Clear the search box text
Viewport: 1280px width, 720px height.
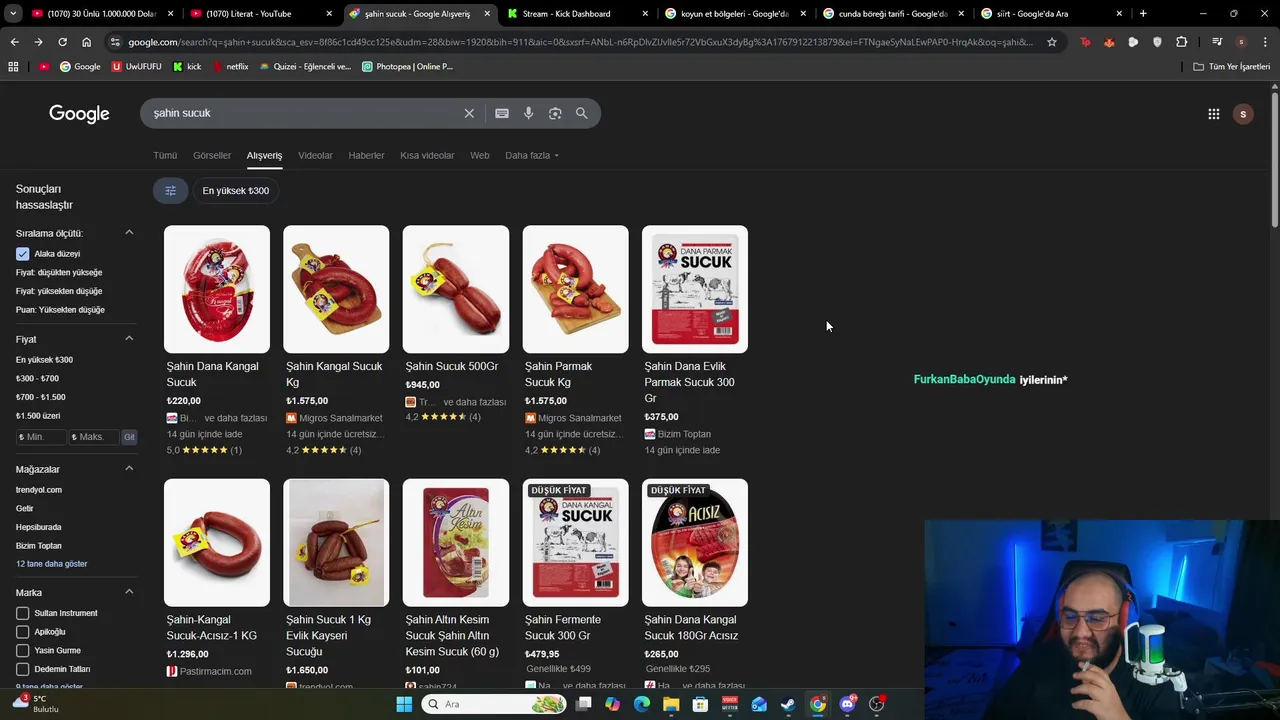pyautogui.click(x=469, y=113)
